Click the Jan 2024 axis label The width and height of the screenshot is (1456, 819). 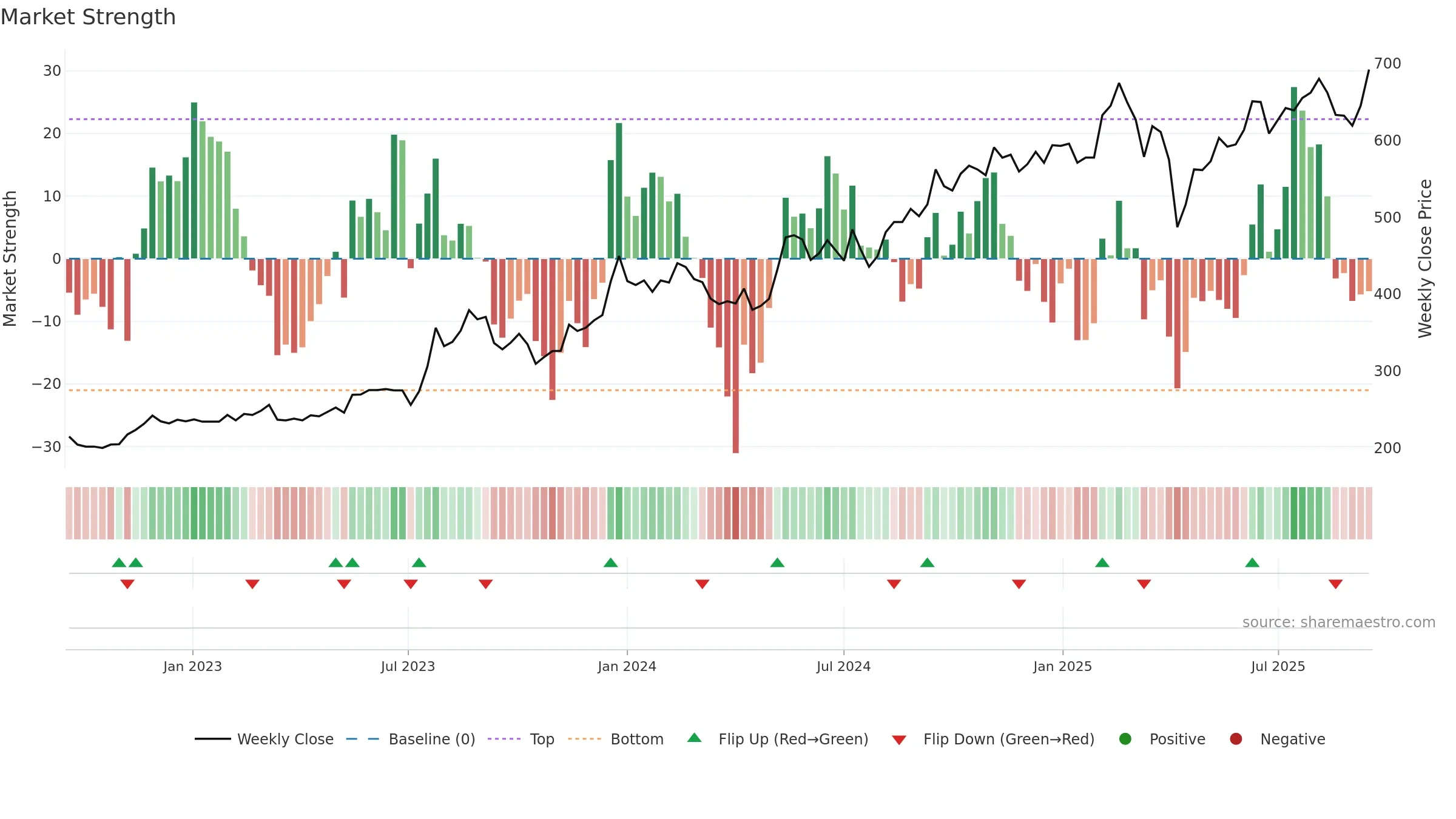pos(627,666)
